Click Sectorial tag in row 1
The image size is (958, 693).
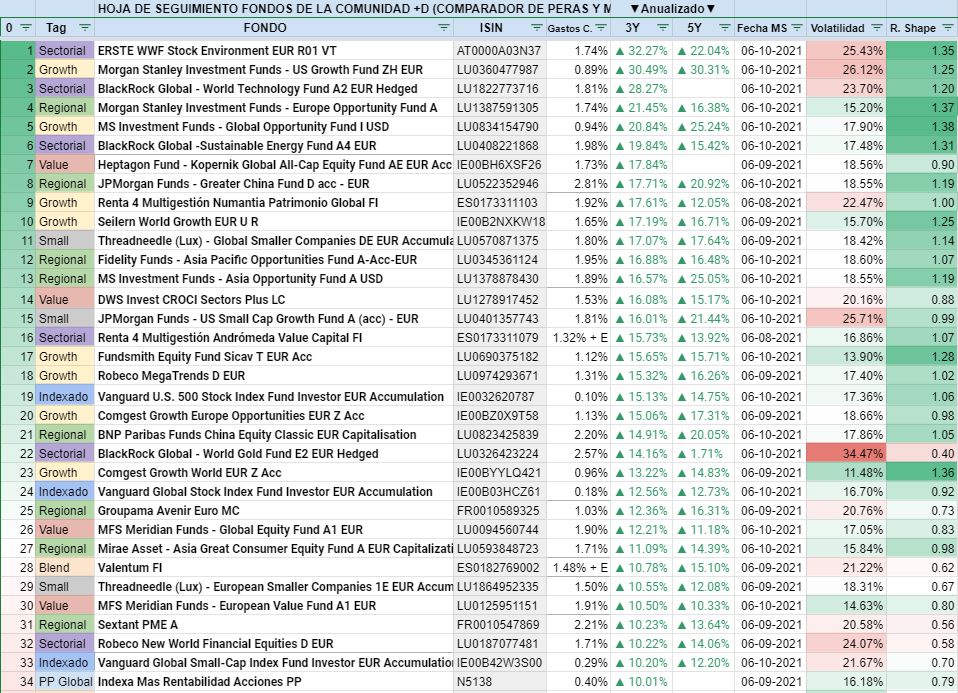pyautogui.click(x=65, y=51)
